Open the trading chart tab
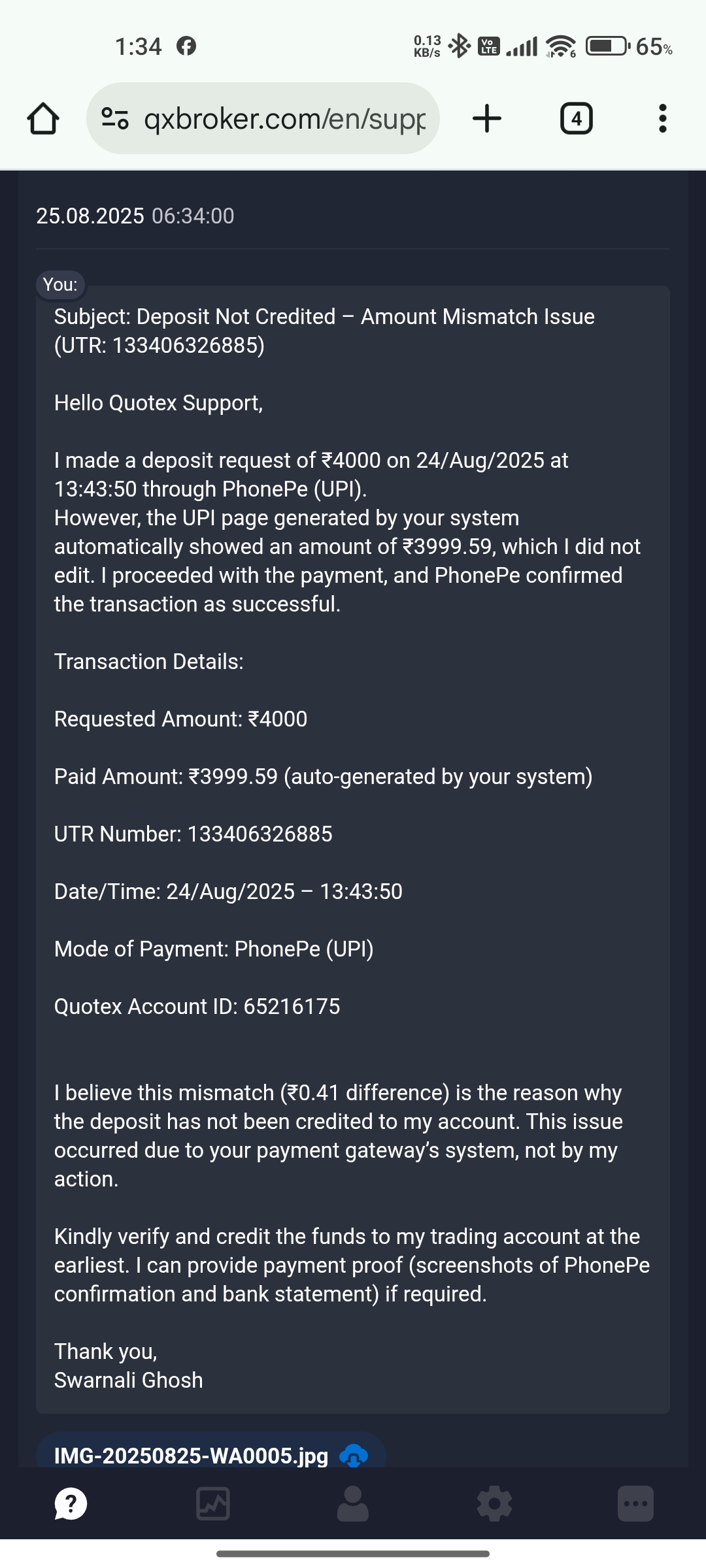Viewport: 706px width, 1568px height. [x=213, y=1503]
